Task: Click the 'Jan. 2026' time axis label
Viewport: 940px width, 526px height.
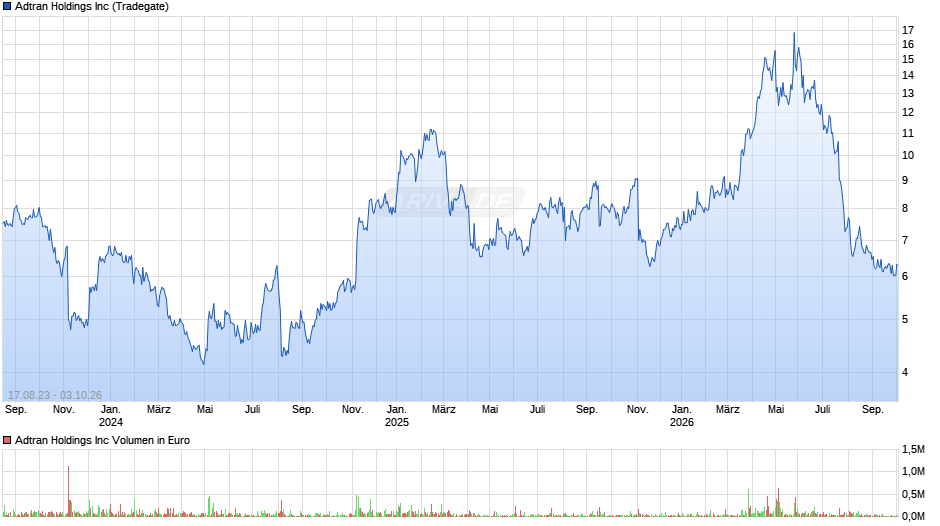Action: tap(682, 416)
